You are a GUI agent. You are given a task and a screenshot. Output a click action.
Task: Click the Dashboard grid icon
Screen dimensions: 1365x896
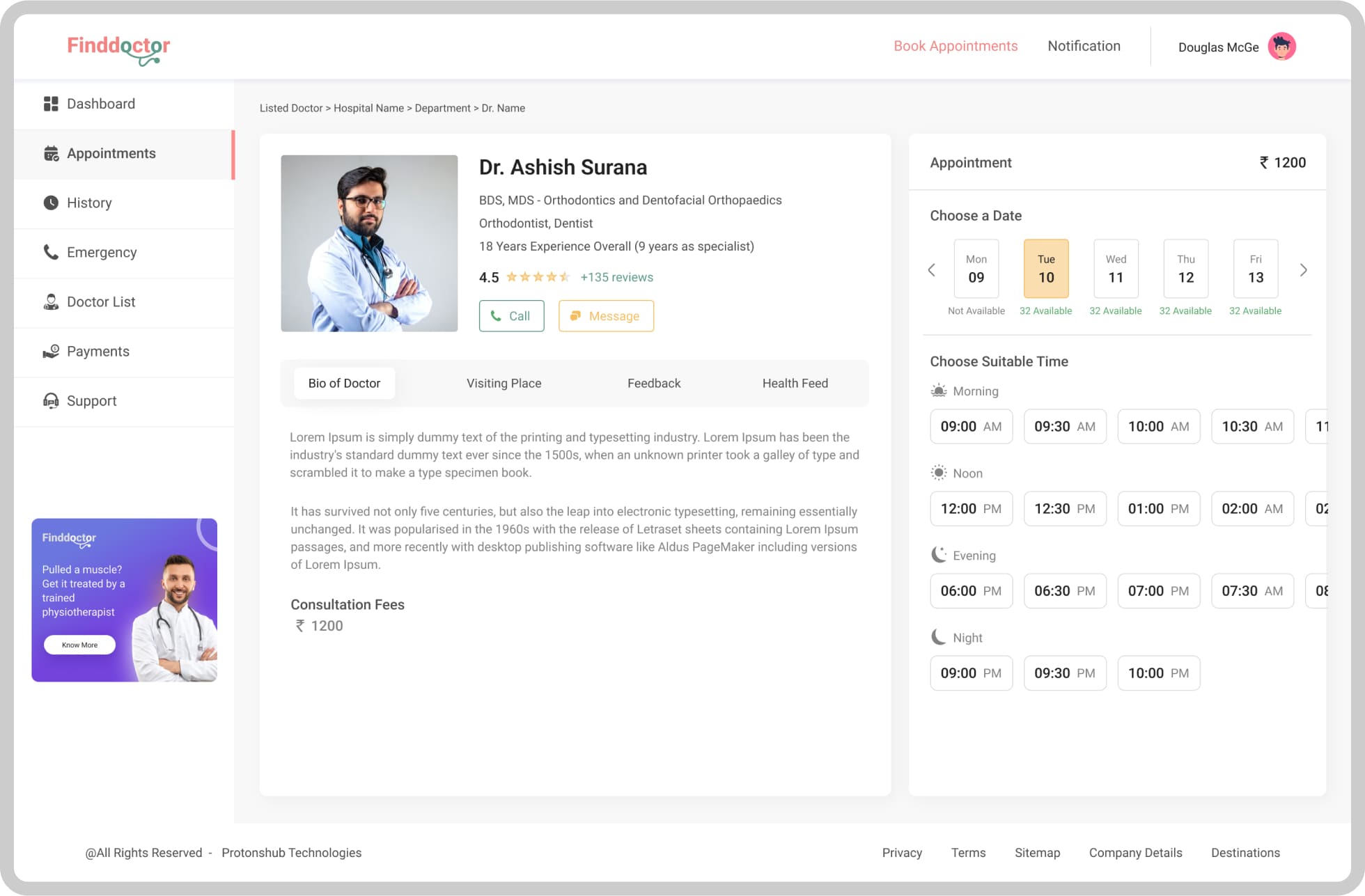click(x=51, y=104)
